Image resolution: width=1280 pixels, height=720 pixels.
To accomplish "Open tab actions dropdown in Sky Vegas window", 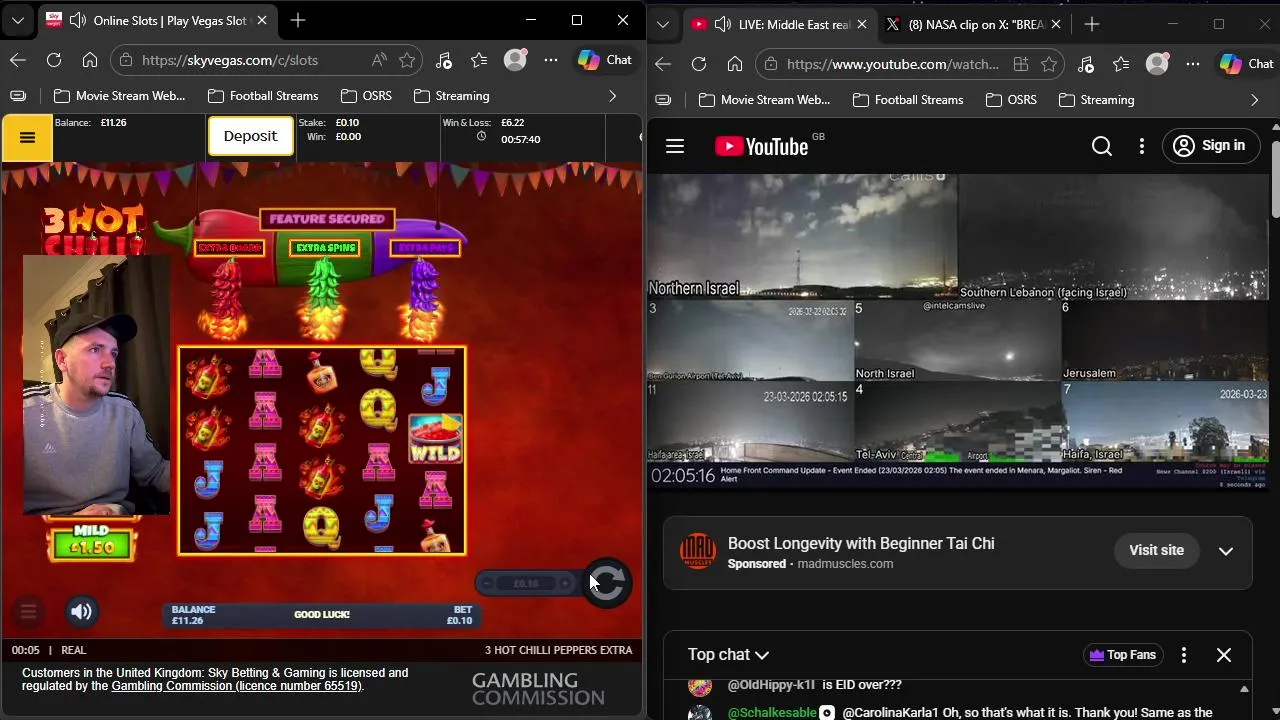I will click(x=18, y=20).
